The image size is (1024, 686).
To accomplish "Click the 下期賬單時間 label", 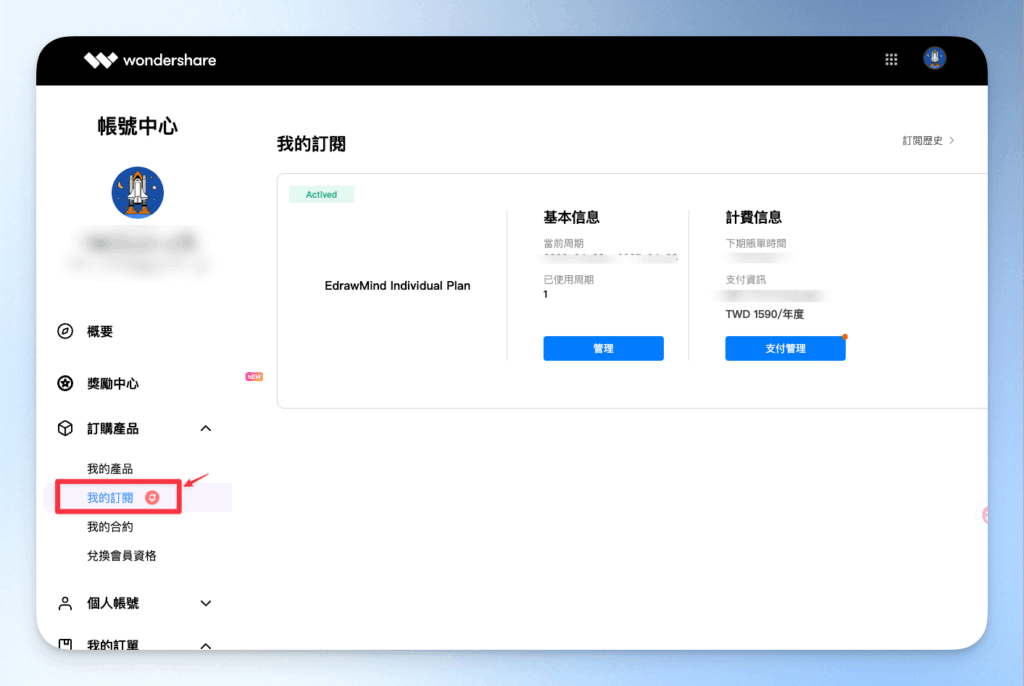I will (x=756, y=243).
